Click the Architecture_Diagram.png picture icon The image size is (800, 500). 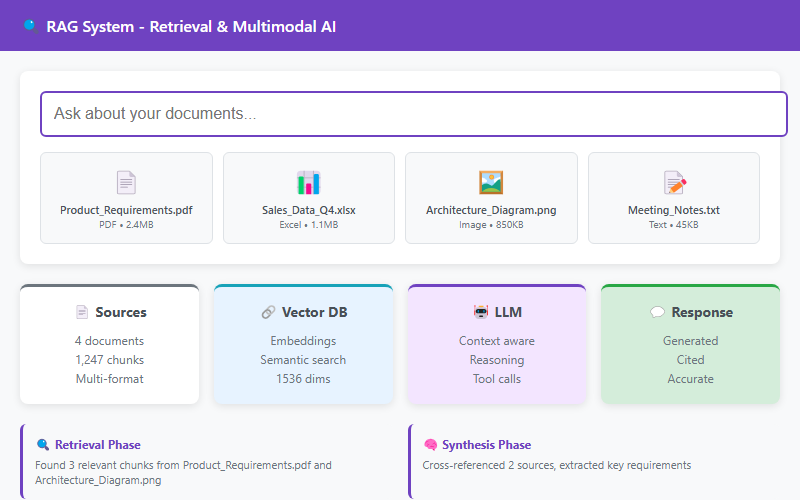click(x=491, y=183)
